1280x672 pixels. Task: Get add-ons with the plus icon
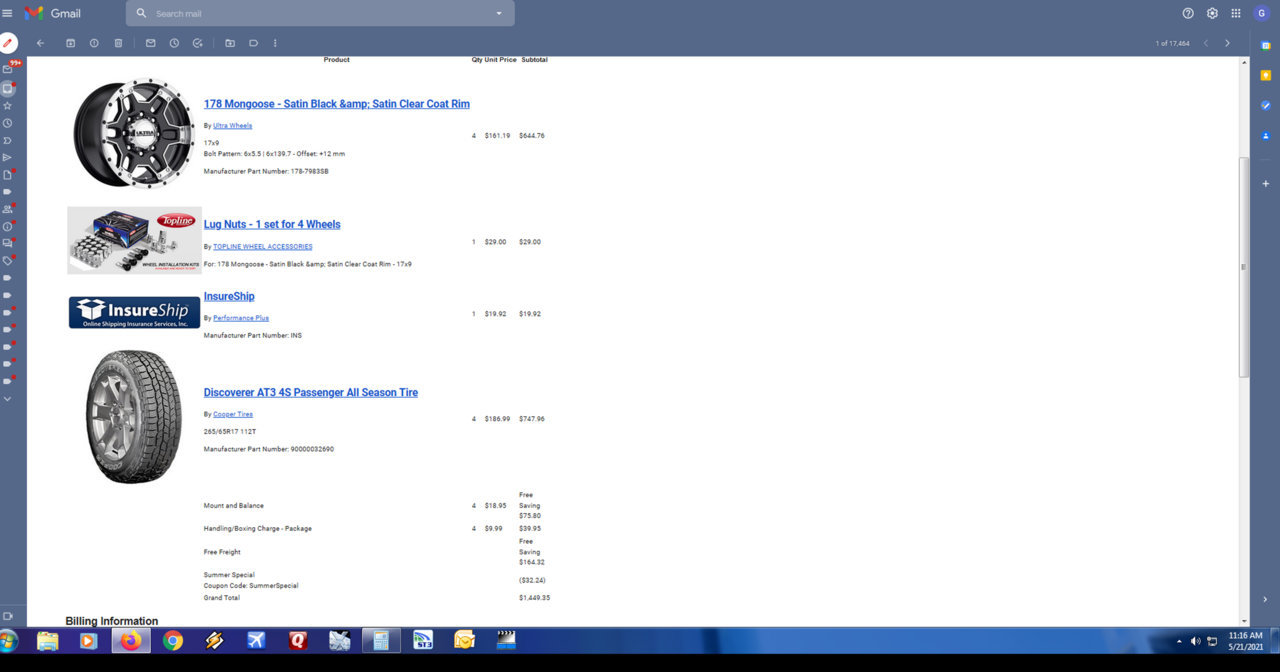tap(1265, 184)
